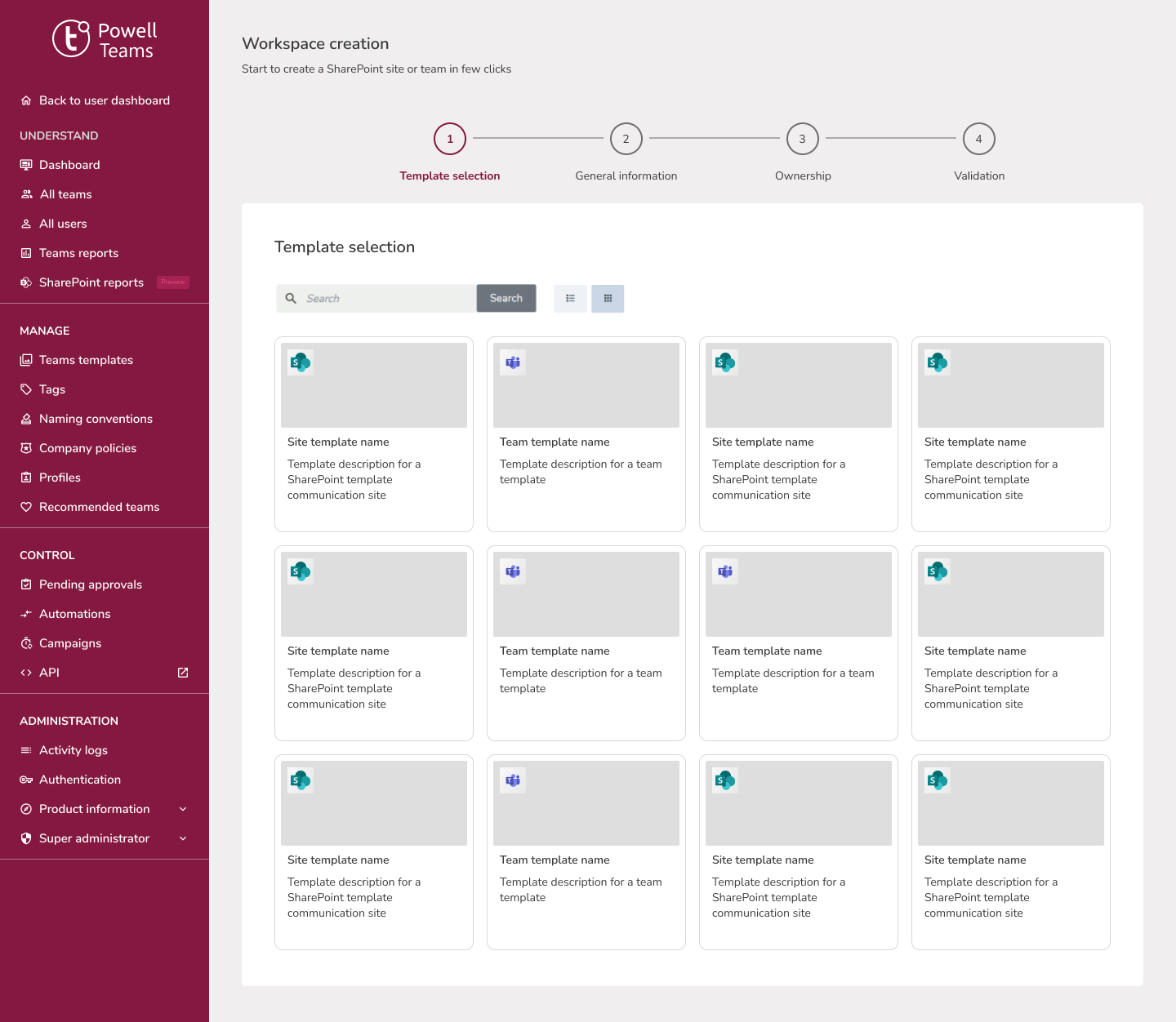Go to the General information step
This screenshot has width=1176, height=1022.
click(626, 139)
